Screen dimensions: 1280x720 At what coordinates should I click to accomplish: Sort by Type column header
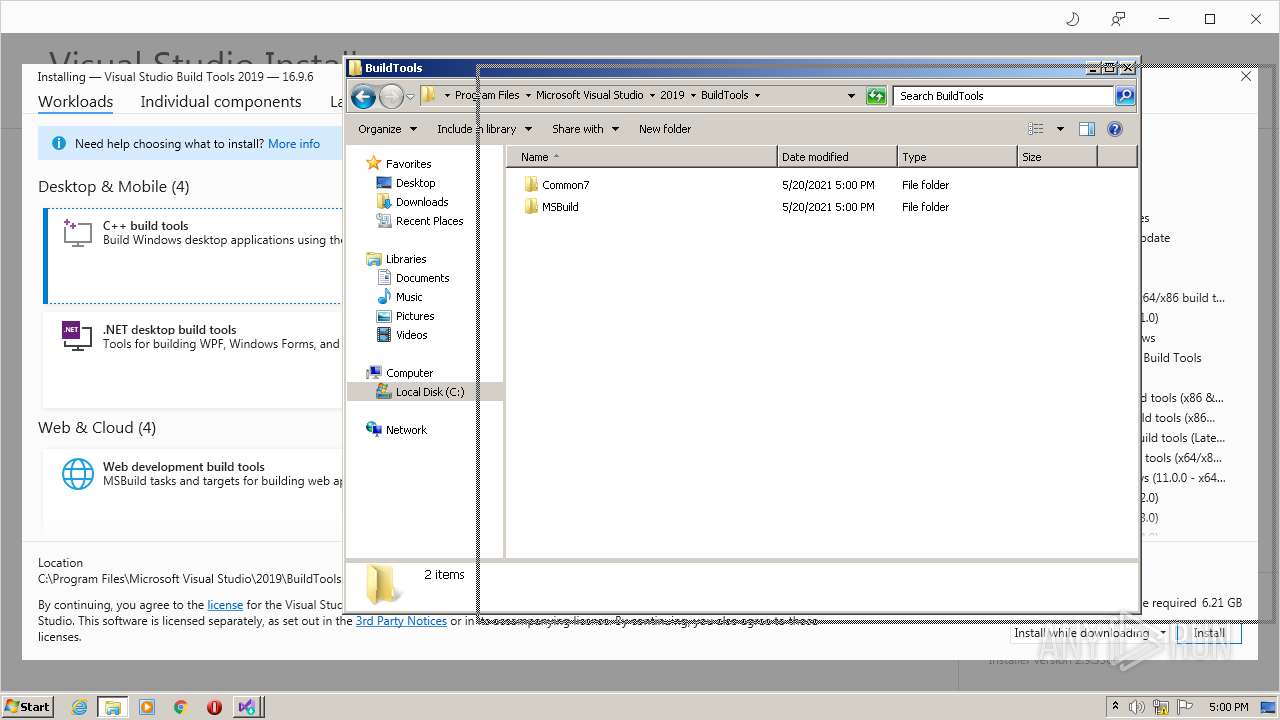click(957, 157)
